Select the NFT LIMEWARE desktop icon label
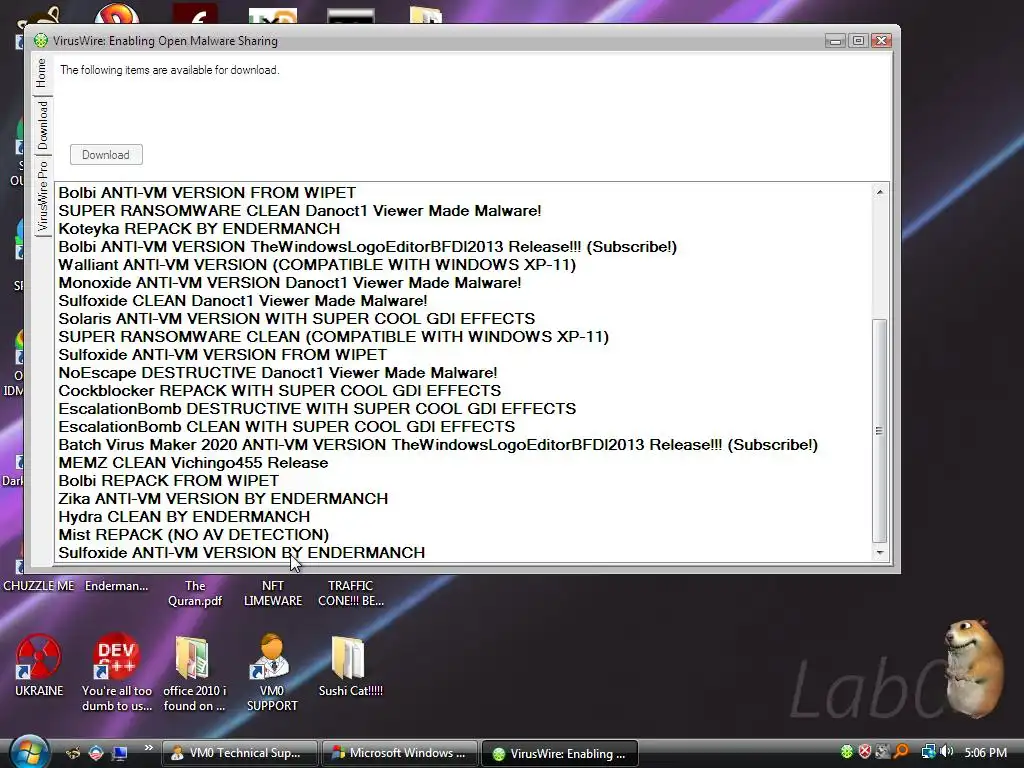The image size is (1024, 768). coord(272,593)
